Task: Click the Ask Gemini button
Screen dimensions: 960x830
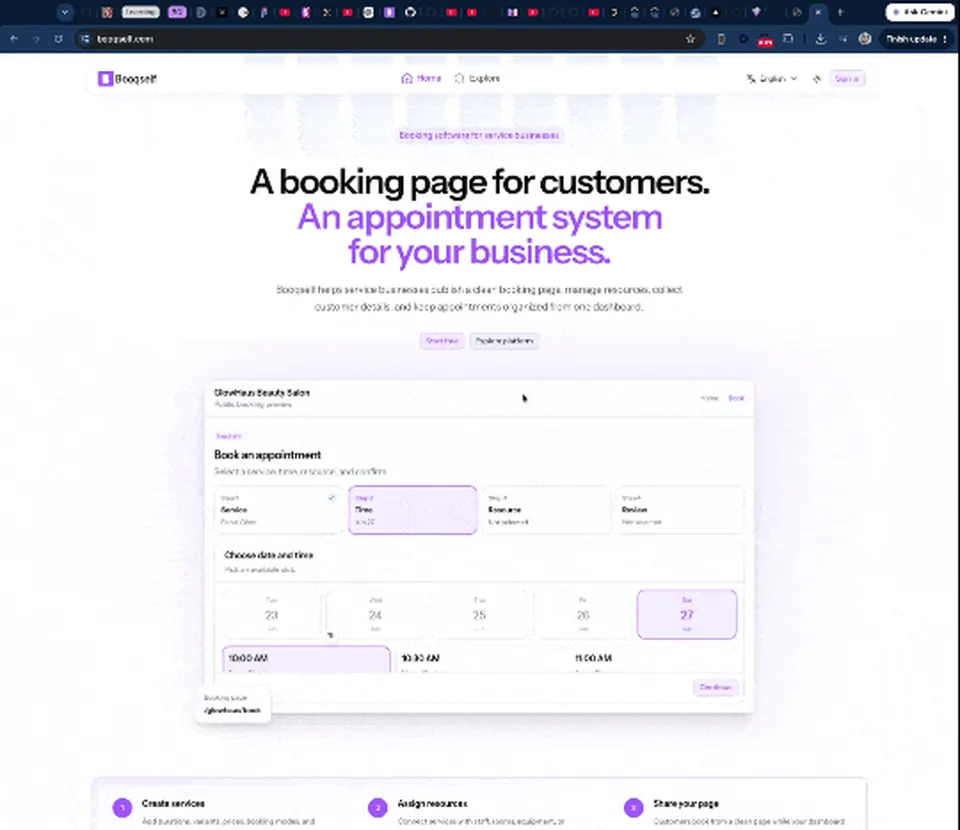Action: 920,12
